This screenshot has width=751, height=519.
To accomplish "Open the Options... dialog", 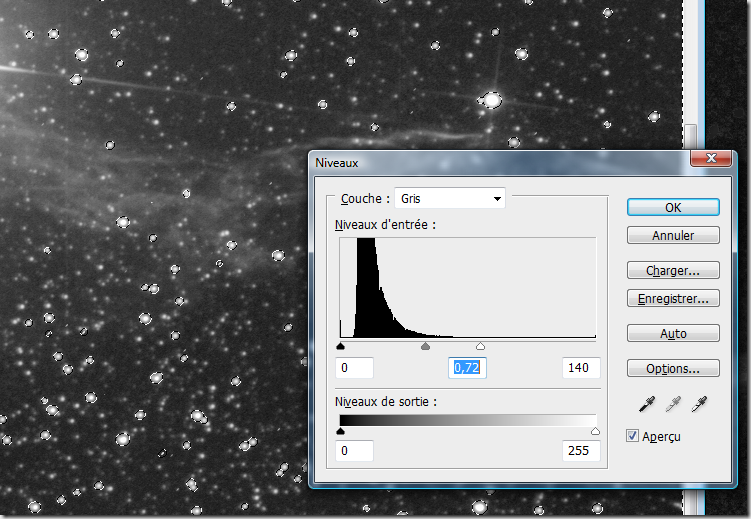I will (673, 368).
